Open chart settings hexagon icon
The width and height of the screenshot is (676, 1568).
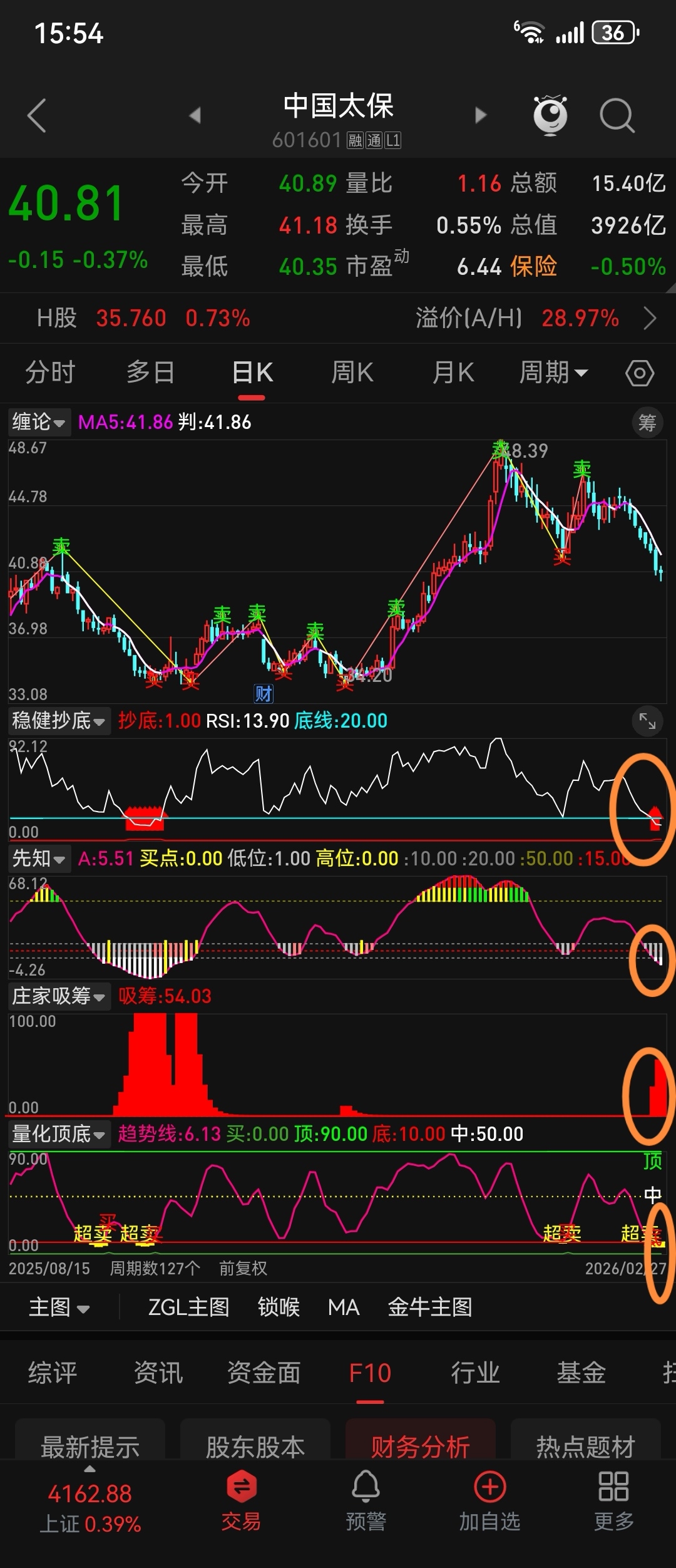coord(640,373)
